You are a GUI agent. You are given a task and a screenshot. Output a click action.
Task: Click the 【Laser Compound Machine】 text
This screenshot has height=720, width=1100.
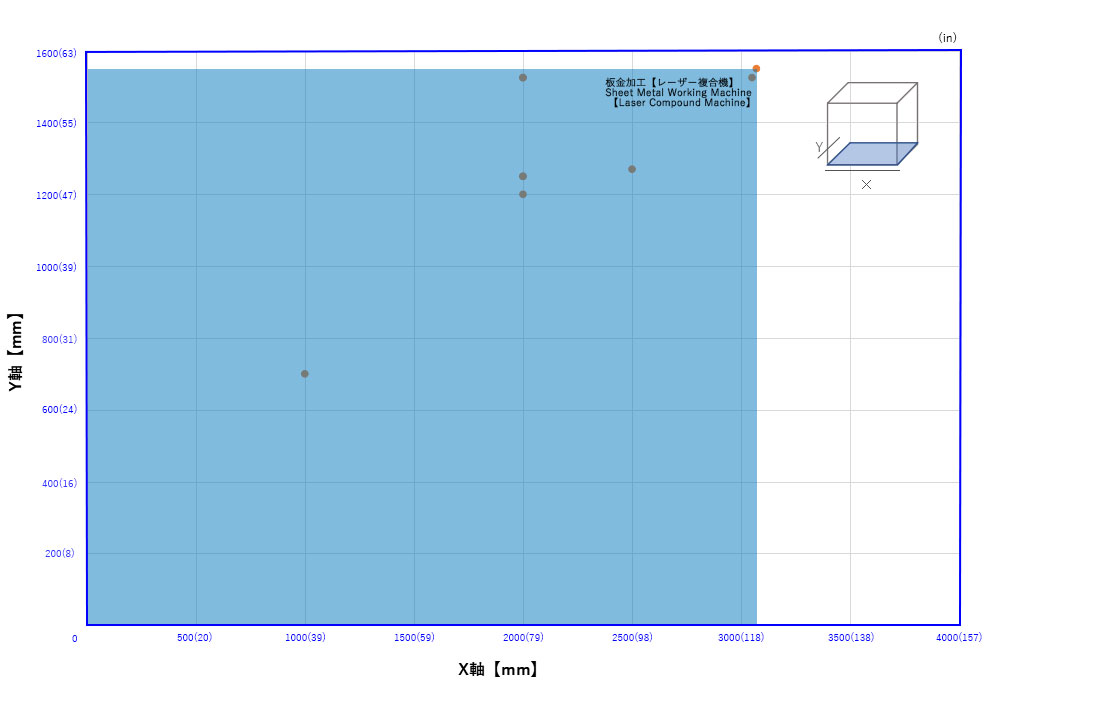click(x=681, y=103)
